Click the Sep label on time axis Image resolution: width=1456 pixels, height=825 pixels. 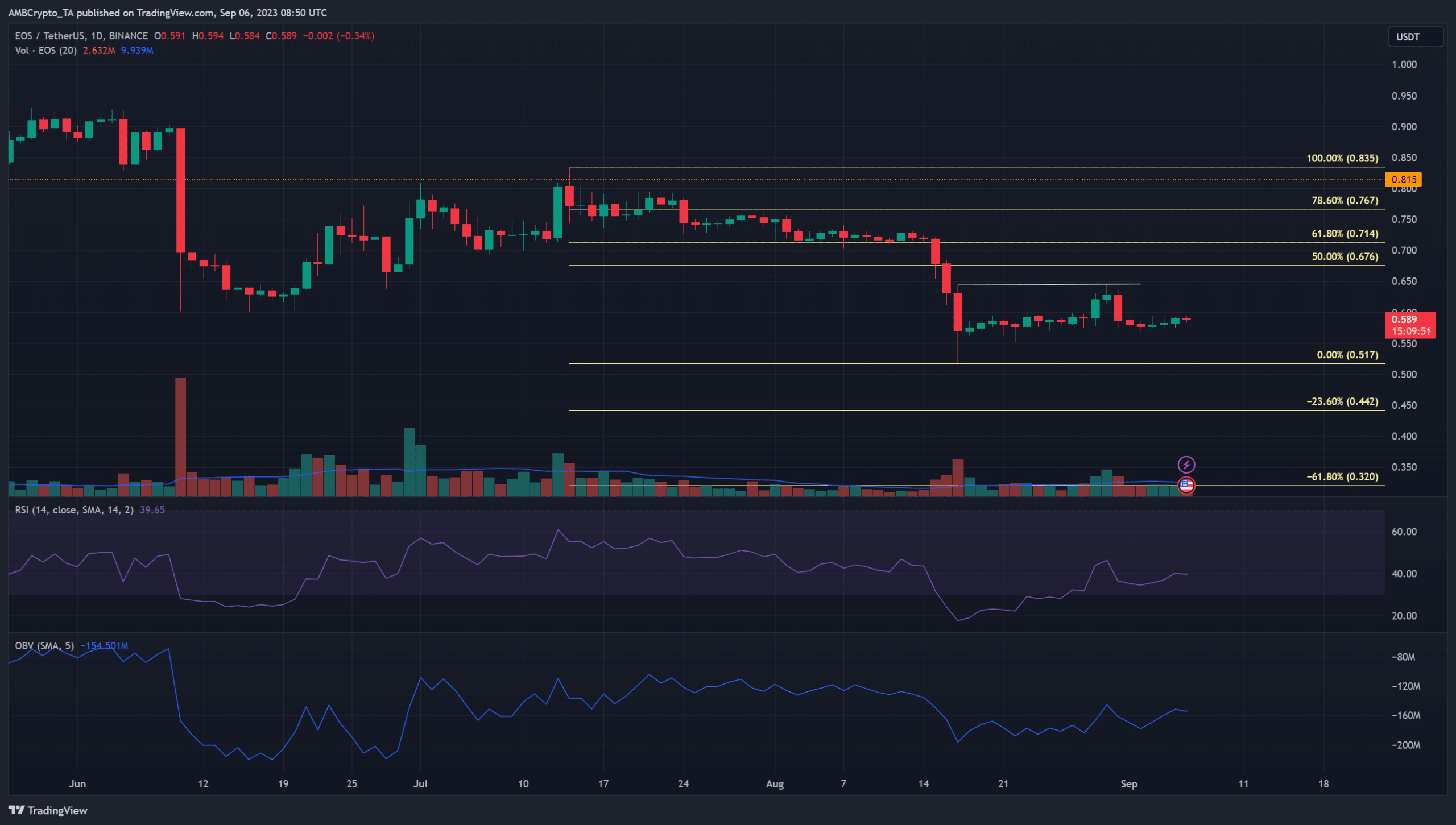pyautogui.click(x=1129, y=785)
